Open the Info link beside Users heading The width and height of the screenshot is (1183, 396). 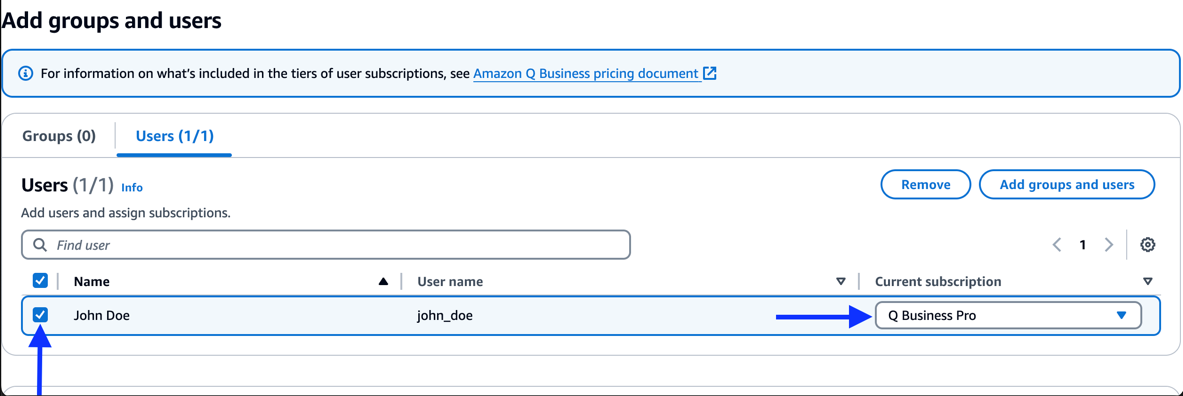pyautogui.click(x=132, y=187)
